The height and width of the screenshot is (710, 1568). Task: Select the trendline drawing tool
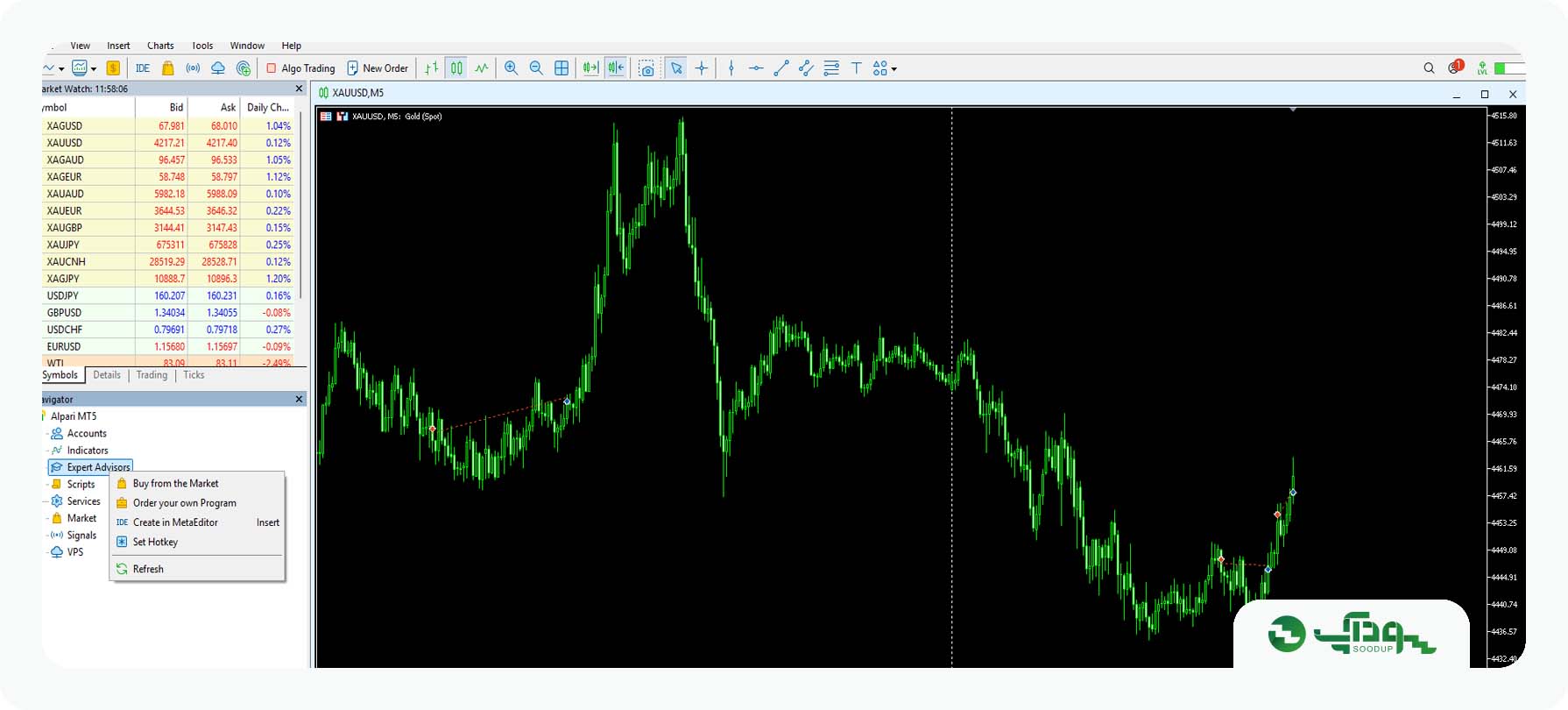[x=781, y=68]
